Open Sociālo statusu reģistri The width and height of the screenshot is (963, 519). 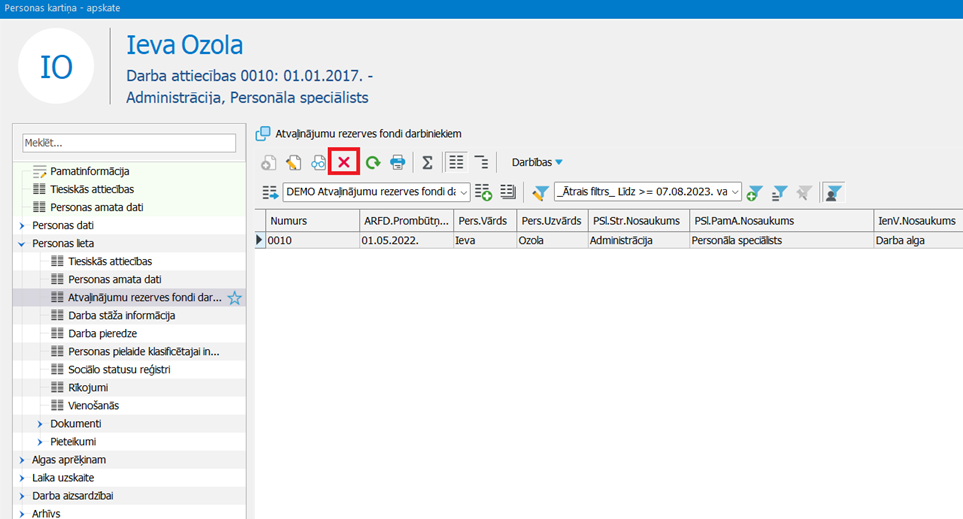pyautogui.click(x=119, y=369)
